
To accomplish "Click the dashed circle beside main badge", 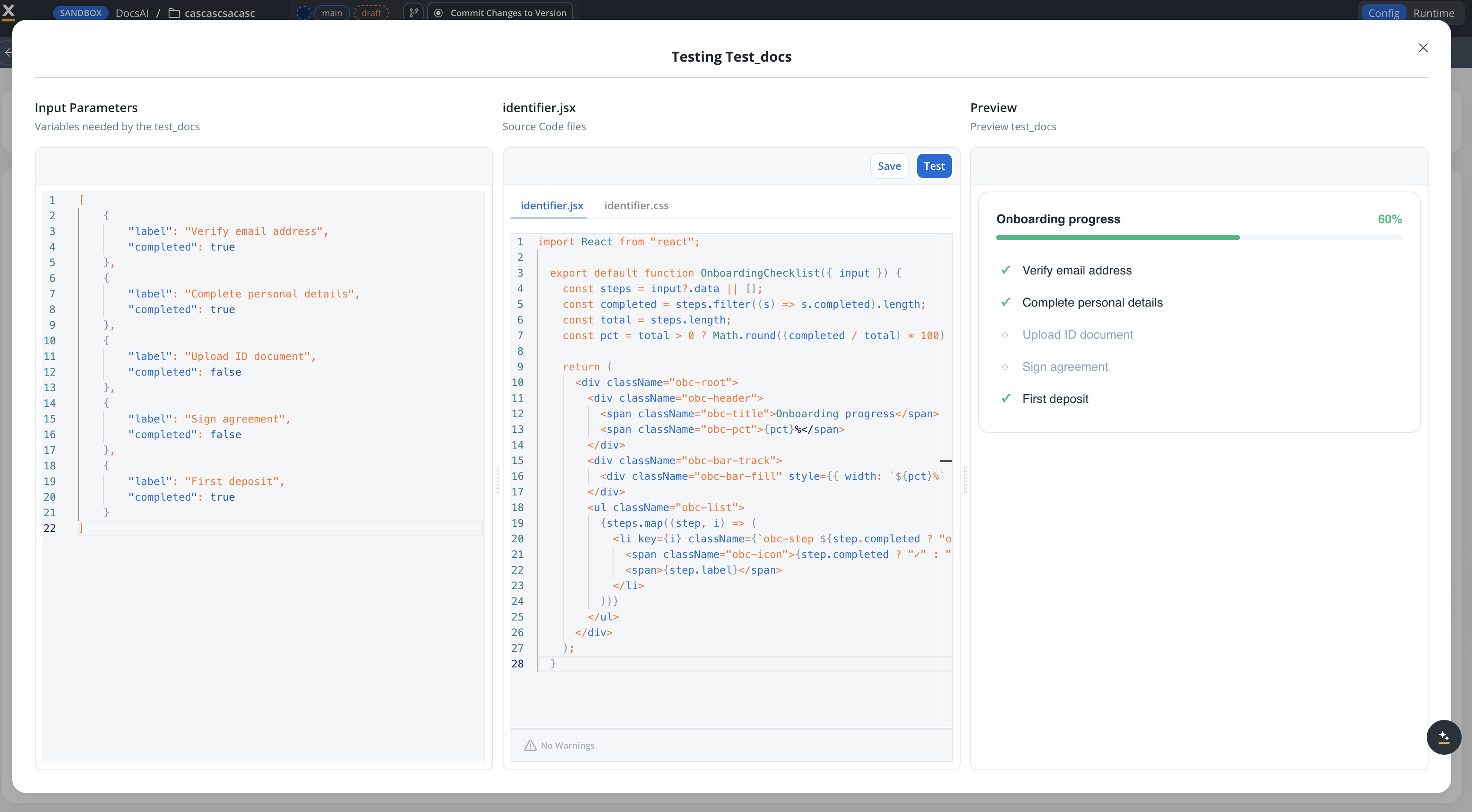I will pos(303,13).
